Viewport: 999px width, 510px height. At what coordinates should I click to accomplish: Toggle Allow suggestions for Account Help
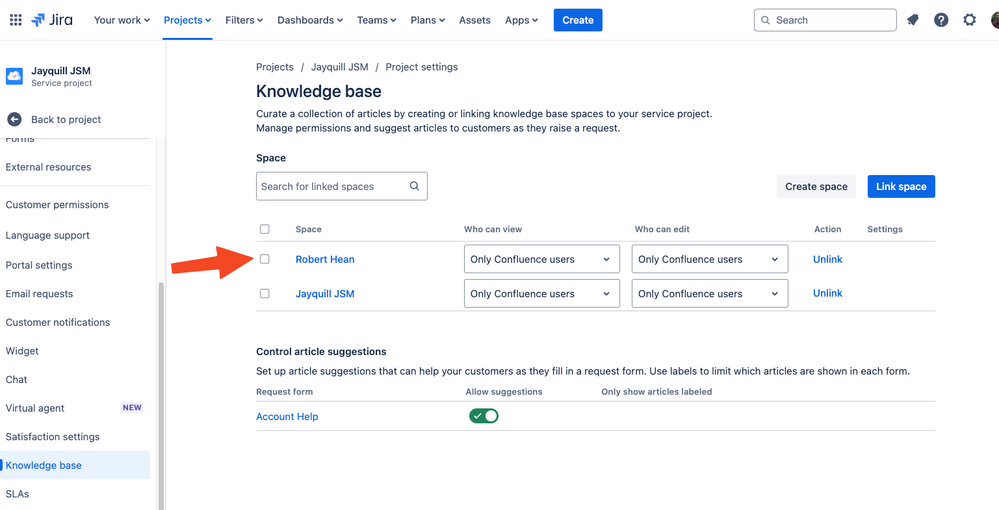coord(484,416)
